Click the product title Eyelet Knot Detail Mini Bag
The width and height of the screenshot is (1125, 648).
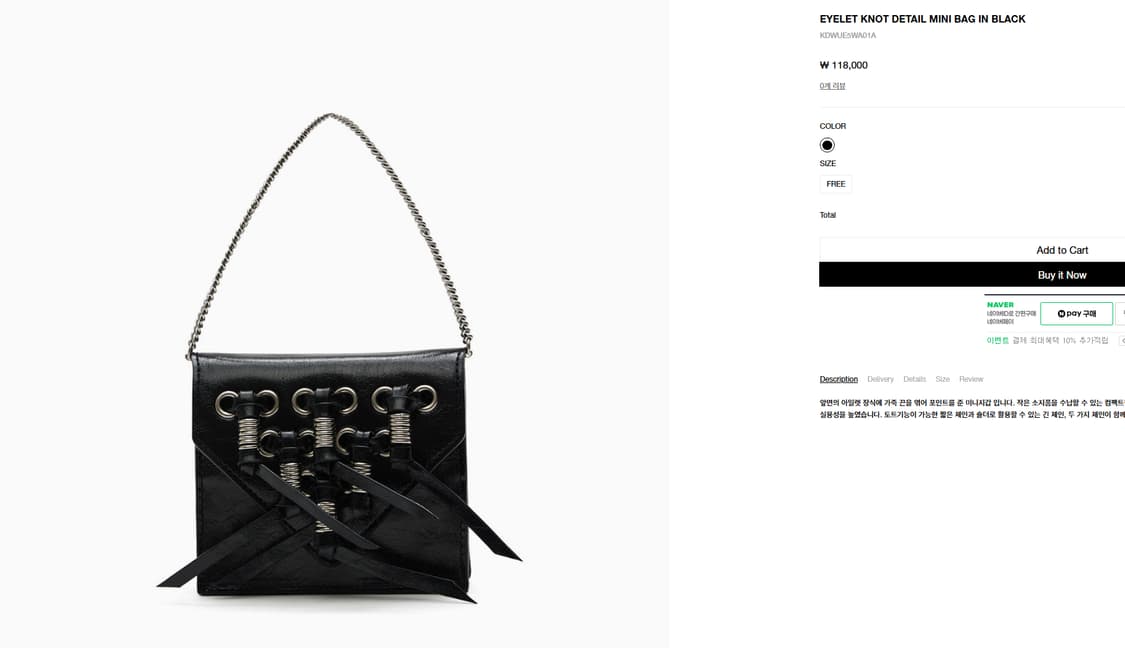[x=922, y=19]
